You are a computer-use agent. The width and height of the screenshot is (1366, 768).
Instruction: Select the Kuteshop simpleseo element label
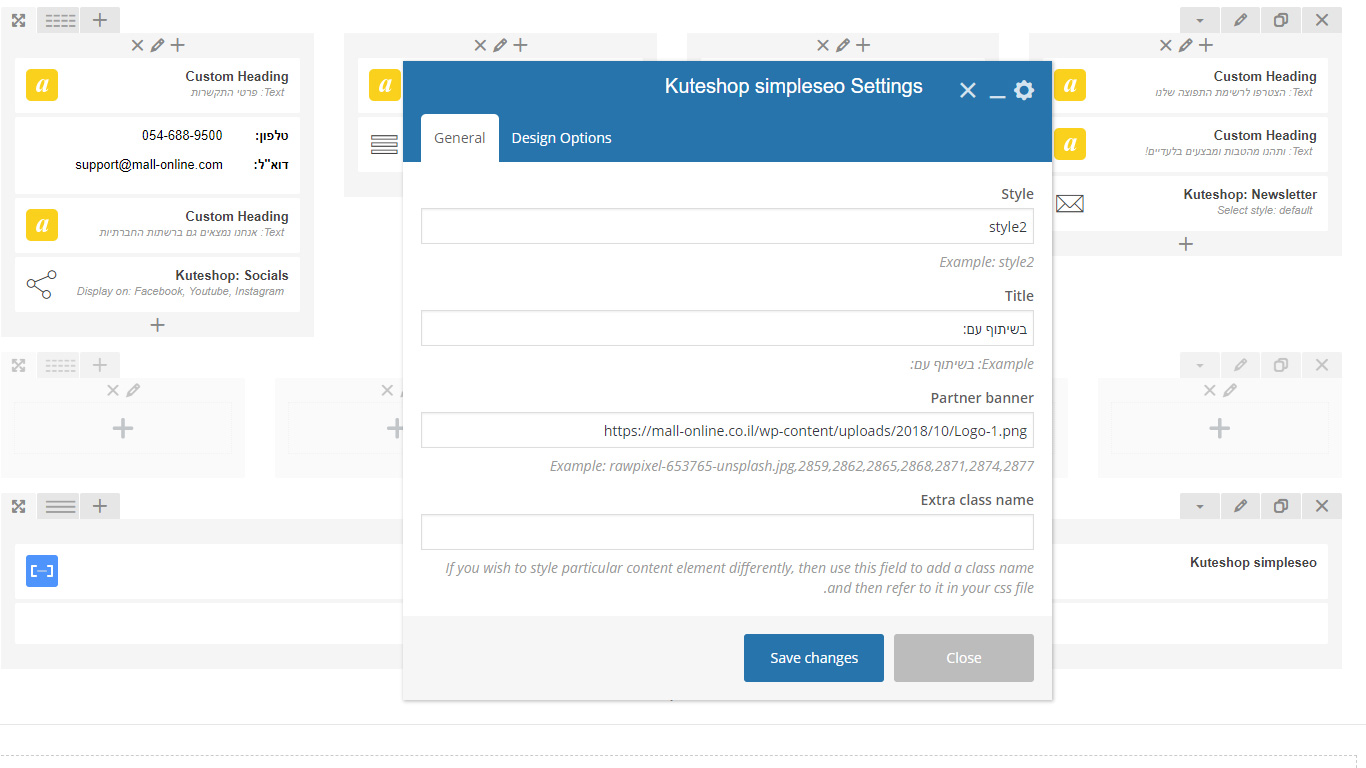[1253, 563]
